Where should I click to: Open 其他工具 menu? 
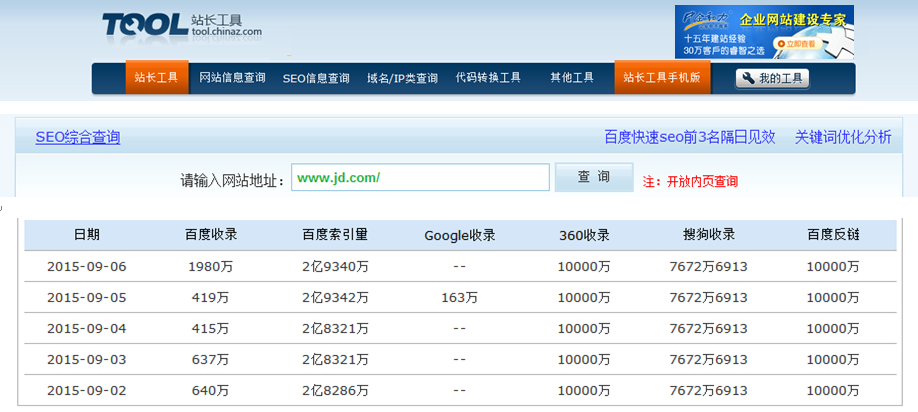tap(572, 77)
